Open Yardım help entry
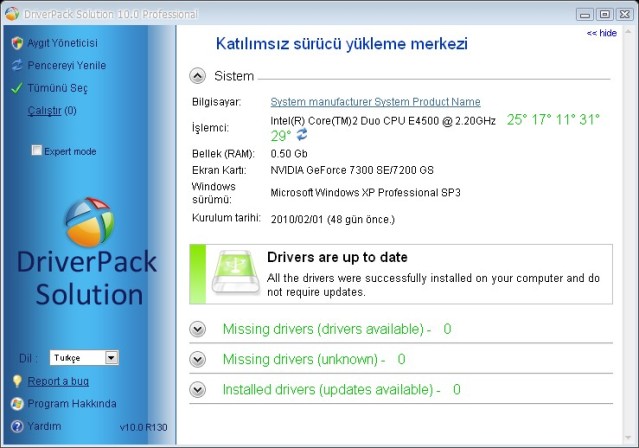This screenshot has height=448, width=639. click(44, 426)
